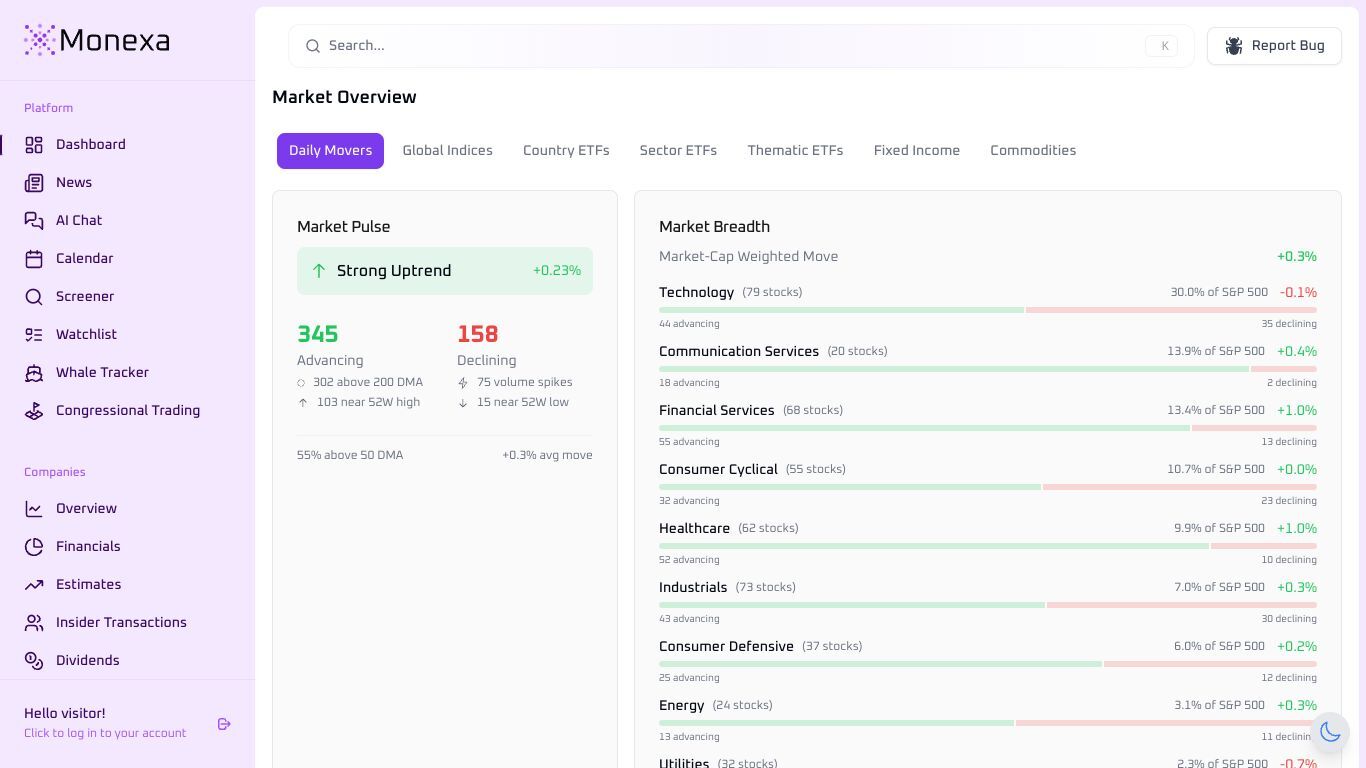Click the Consumer Defensive sector name
Screen dimensions: 1366x768
[726, 647]
